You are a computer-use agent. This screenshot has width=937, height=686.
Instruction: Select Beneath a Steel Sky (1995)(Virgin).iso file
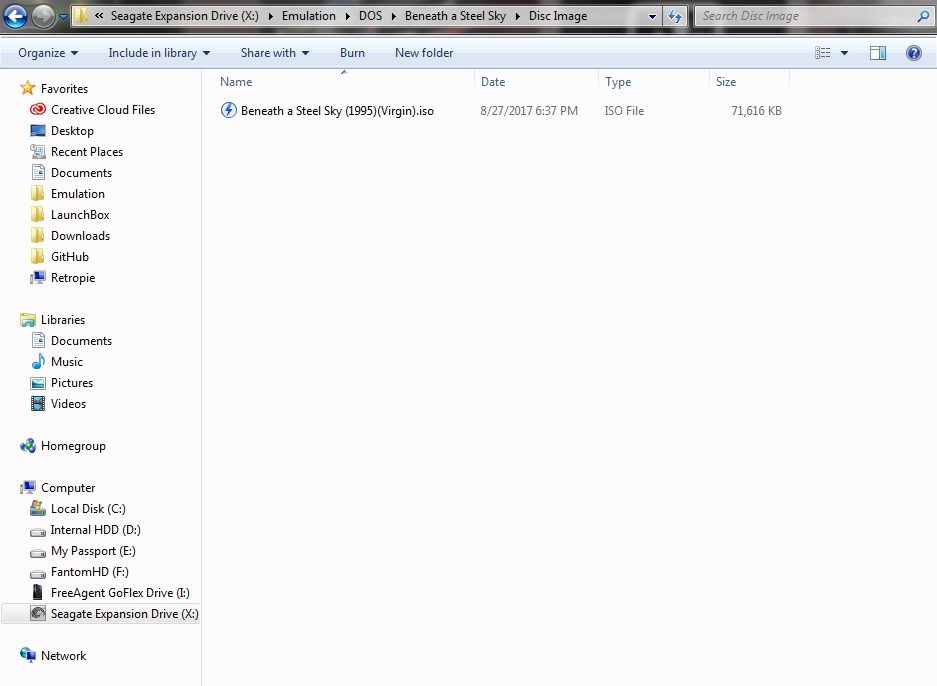pyautogui.click(x=337, y=111)
